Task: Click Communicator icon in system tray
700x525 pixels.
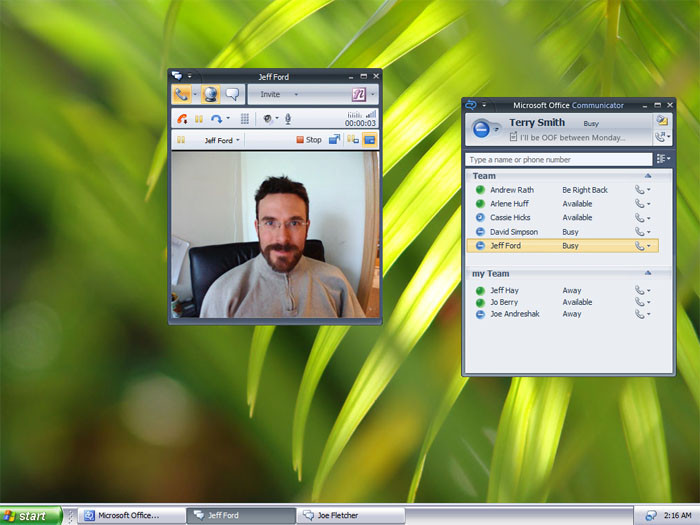Action: tap(650, 516)
